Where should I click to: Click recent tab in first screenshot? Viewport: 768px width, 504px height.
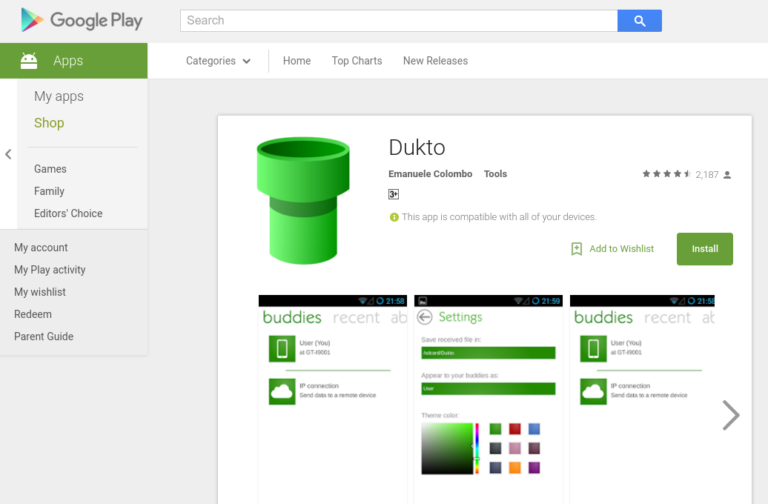click(x=356, y=318)
